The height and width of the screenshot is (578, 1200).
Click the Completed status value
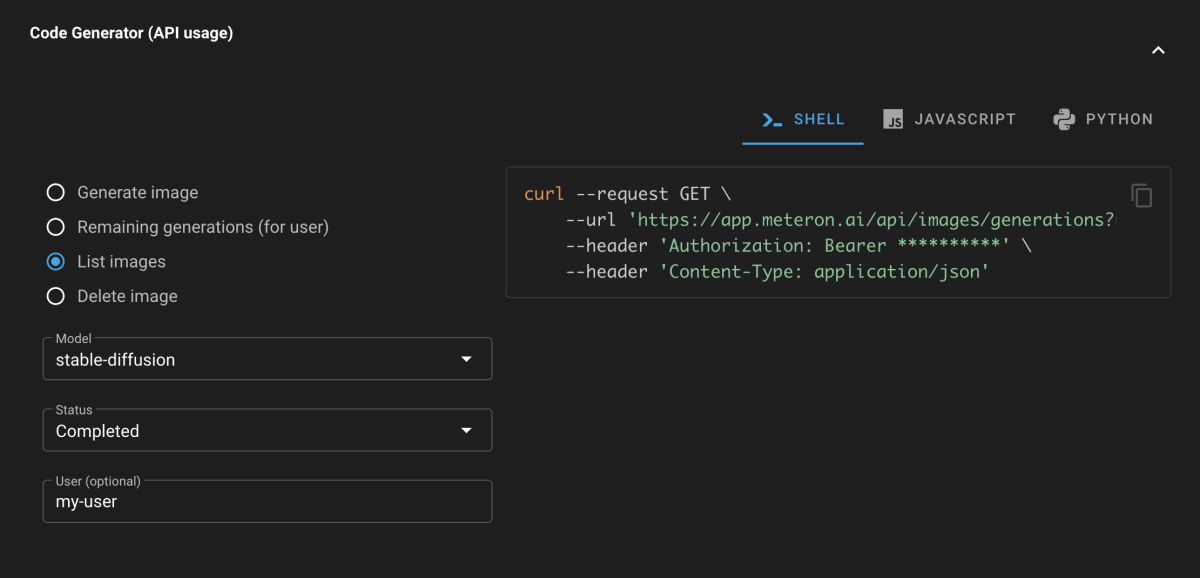click(x=97, y=432)
